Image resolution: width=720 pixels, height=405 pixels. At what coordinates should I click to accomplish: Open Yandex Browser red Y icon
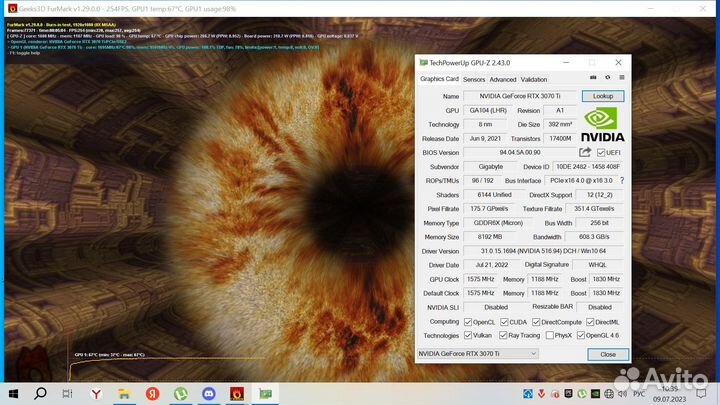96,394
